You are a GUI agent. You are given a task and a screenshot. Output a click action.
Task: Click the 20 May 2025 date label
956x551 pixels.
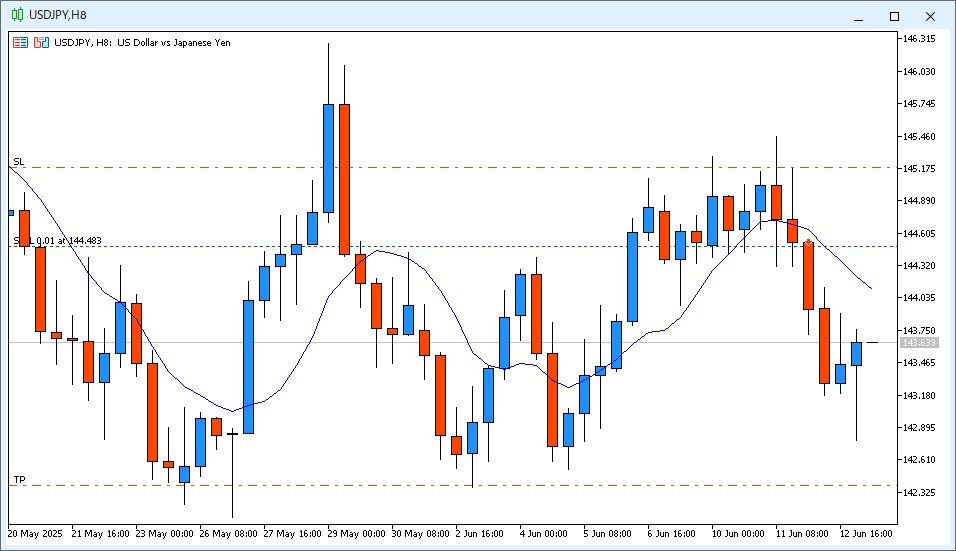pyautogui.click(x=35, y=533)
